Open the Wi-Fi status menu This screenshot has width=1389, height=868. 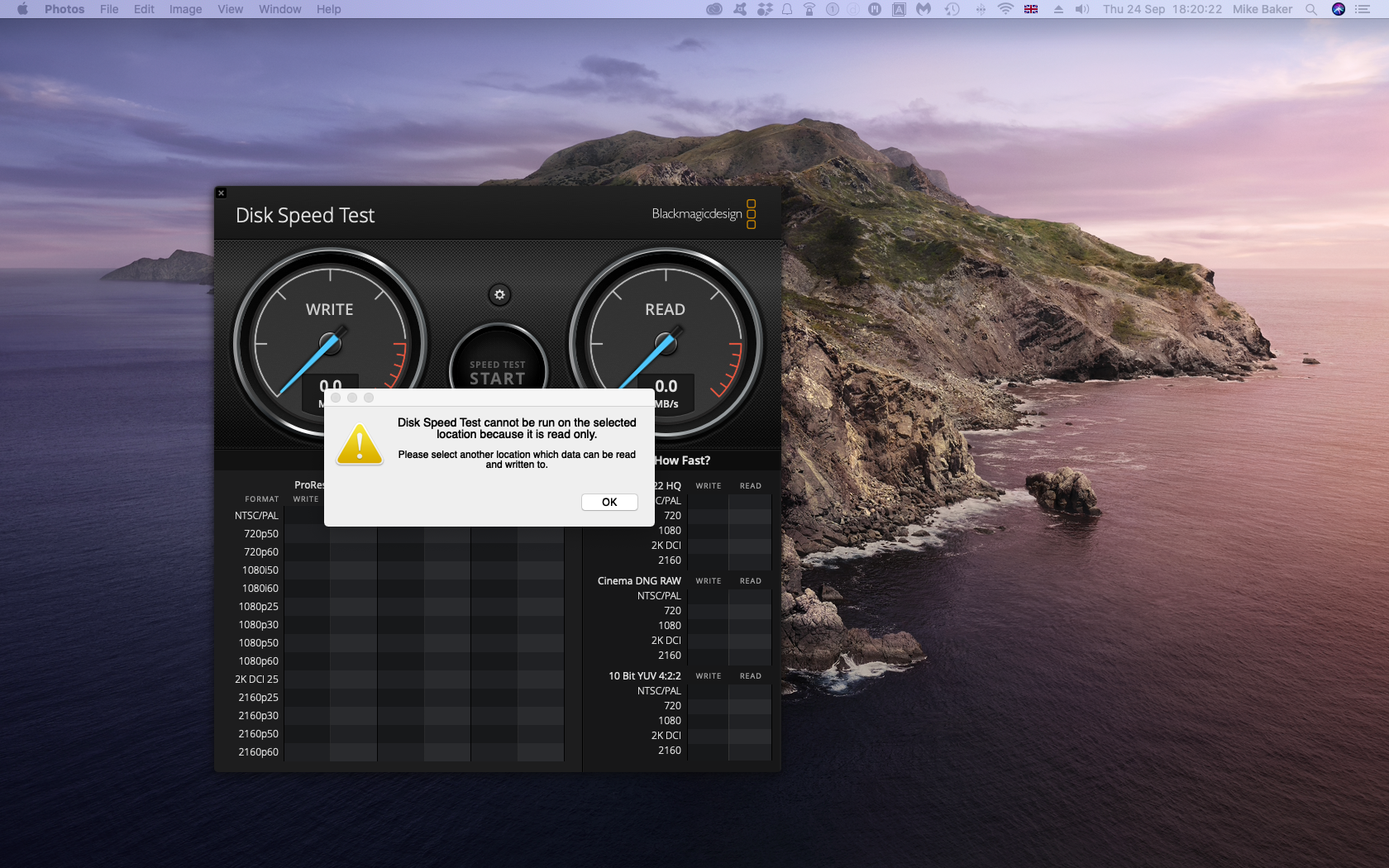coord(1005,9)
